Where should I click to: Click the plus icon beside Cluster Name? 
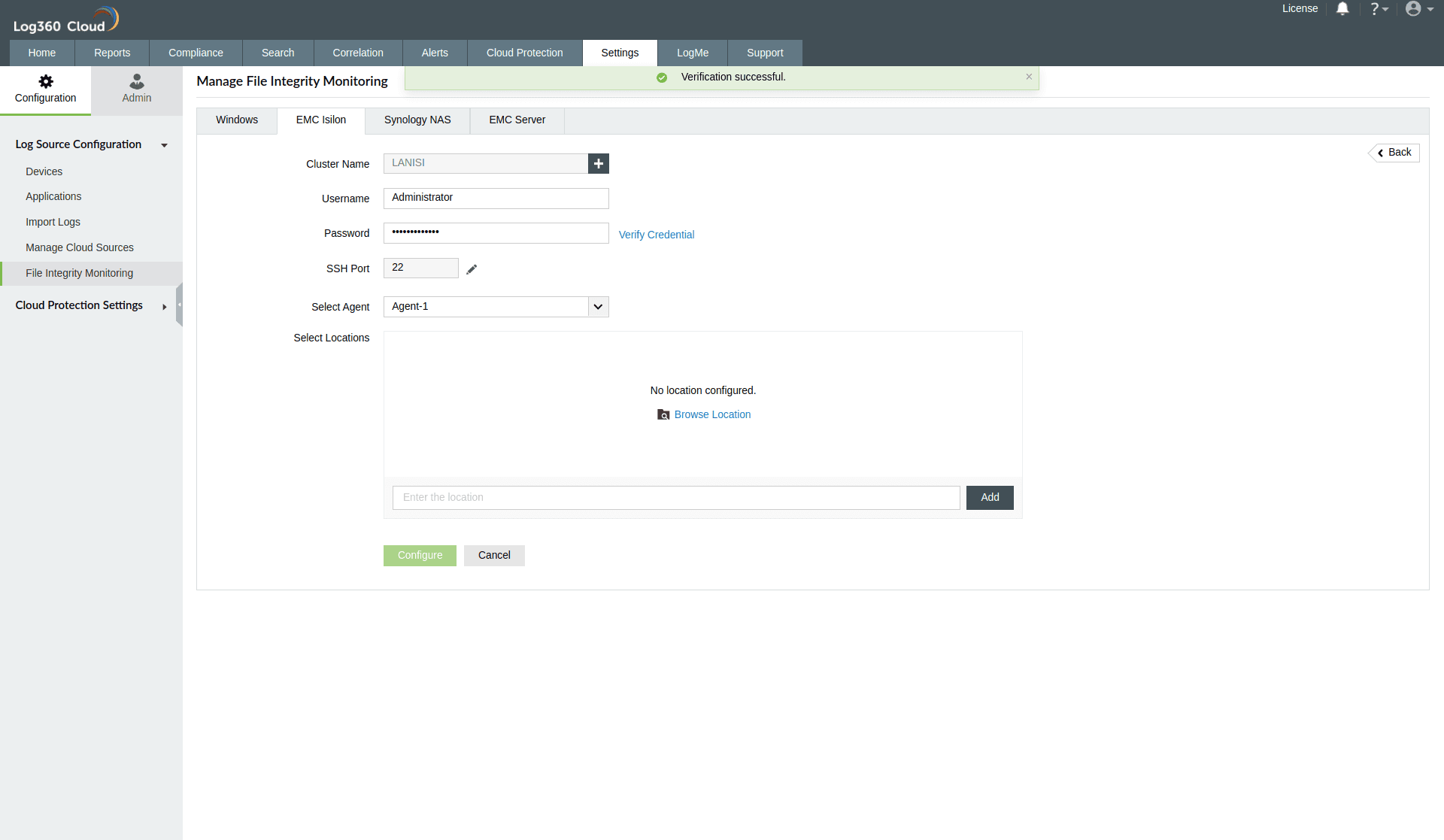click(598, 163)
